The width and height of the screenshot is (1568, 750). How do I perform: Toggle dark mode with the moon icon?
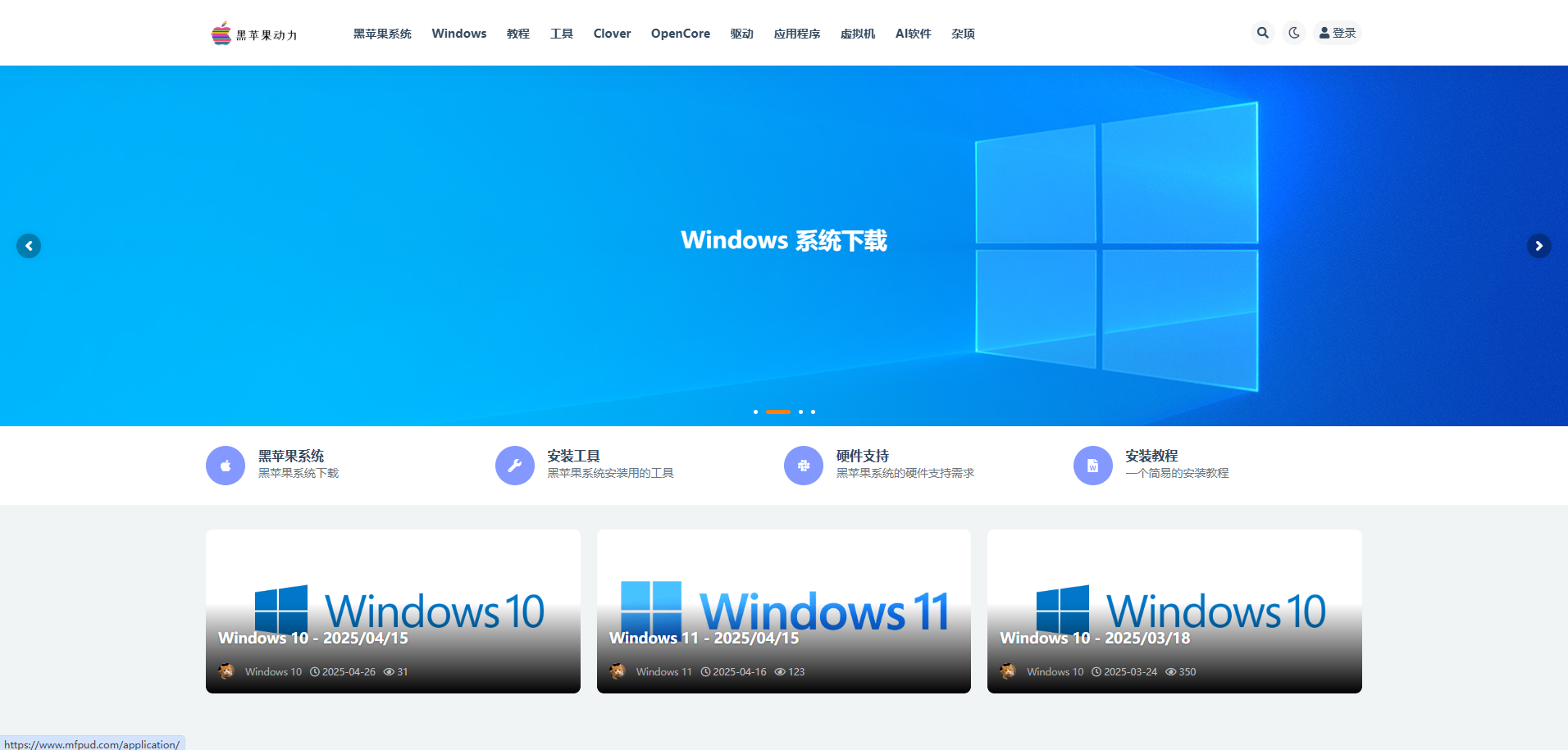coord(1294,33)
